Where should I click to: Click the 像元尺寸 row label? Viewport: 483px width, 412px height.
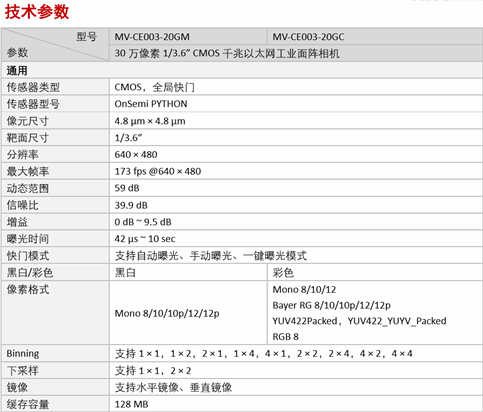[28, 121]
